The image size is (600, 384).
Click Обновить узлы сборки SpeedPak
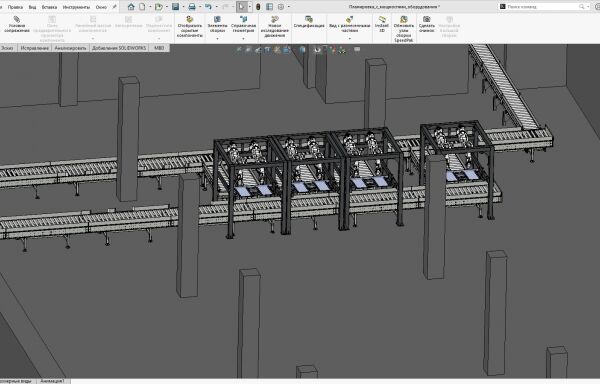pos(404,29)
